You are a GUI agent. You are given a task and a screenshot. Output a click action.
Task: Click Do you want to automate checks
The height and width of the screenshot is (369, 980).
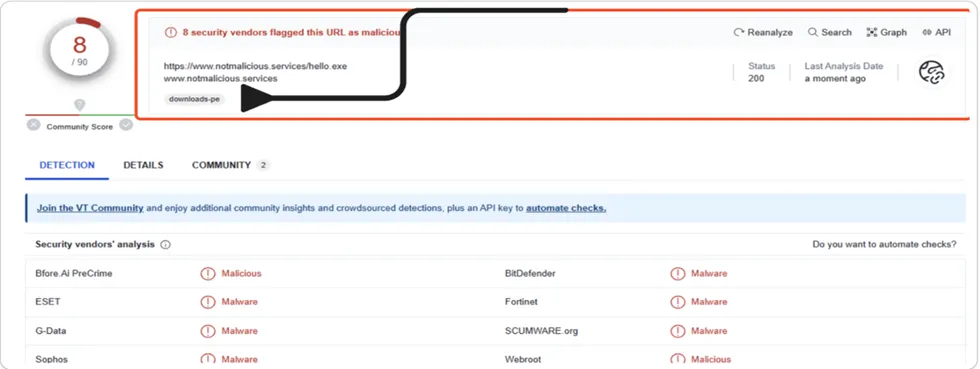(884, 245)
